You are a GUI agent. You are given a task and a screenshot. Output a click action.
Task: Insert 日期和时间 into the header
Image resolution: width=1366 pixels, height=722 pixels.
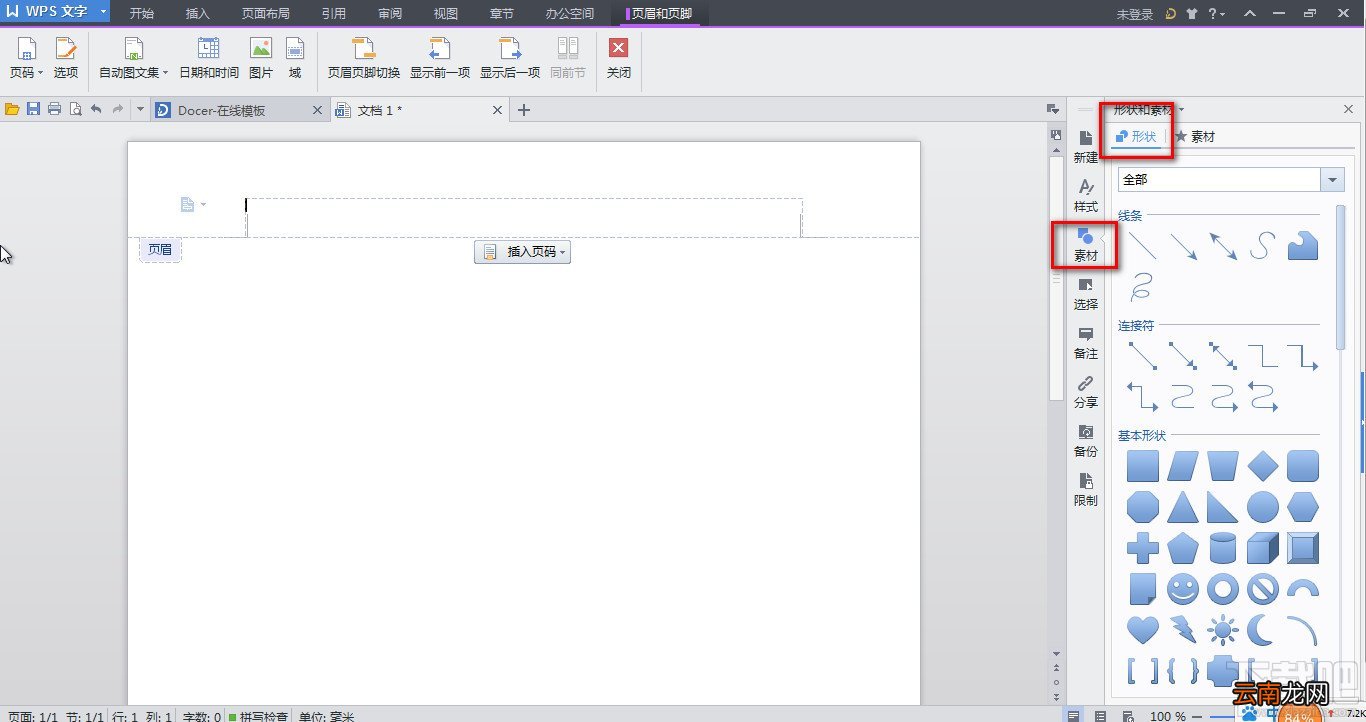(209, 58)
